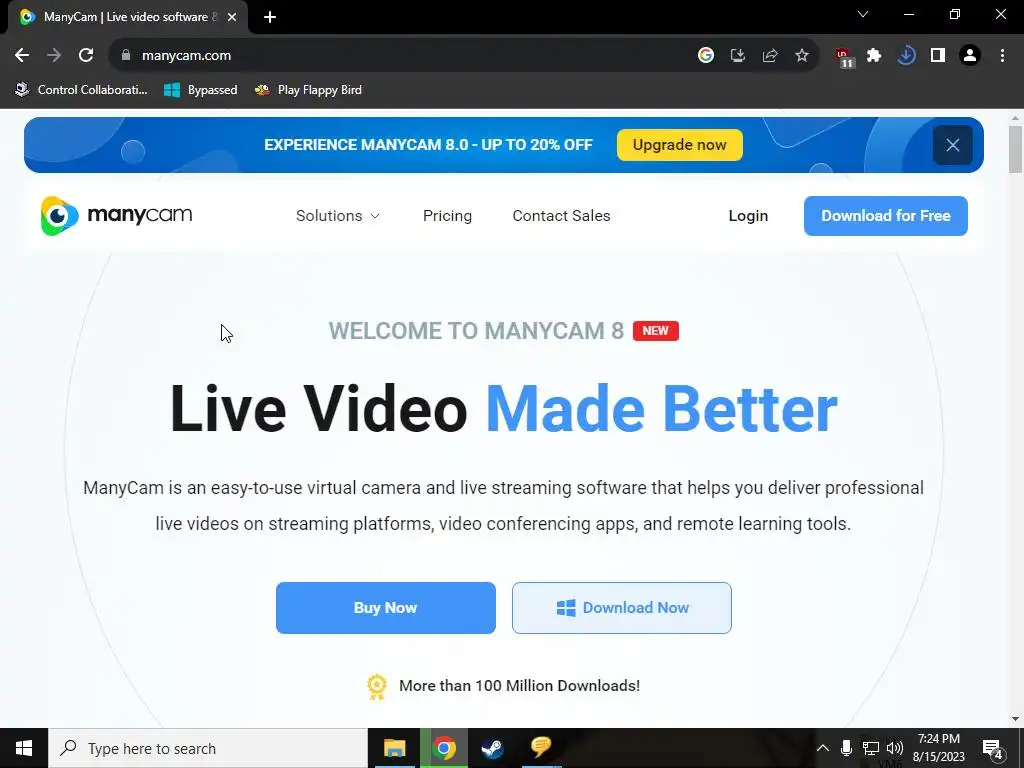This screenshot has height=768, width=1024.
Task: Dismiss the ManyCam 8.0 promo banner
Action: (953, 145)
